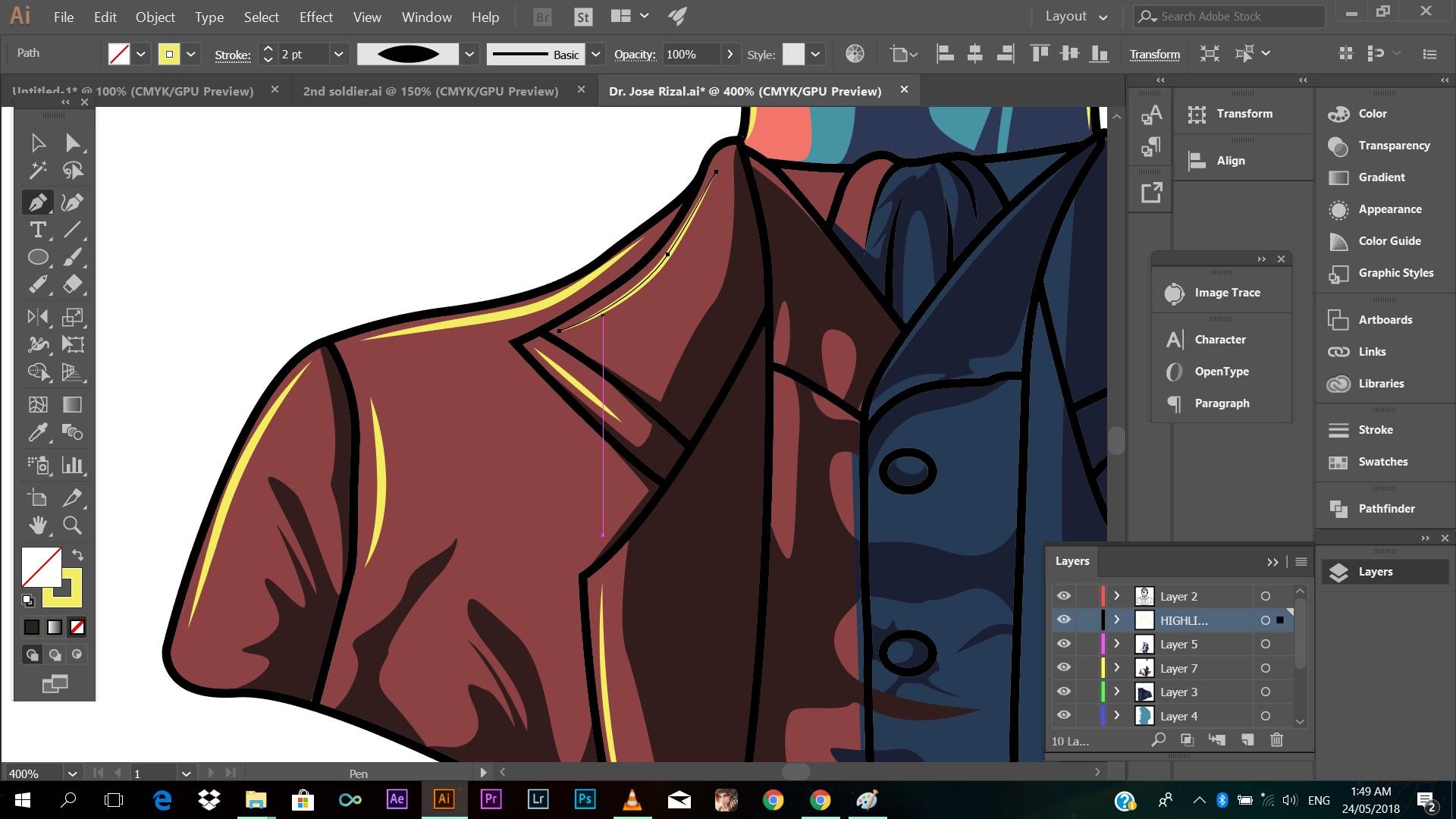Select the Blend tool
Screen dimensions: 1456x819
point(73,433)
